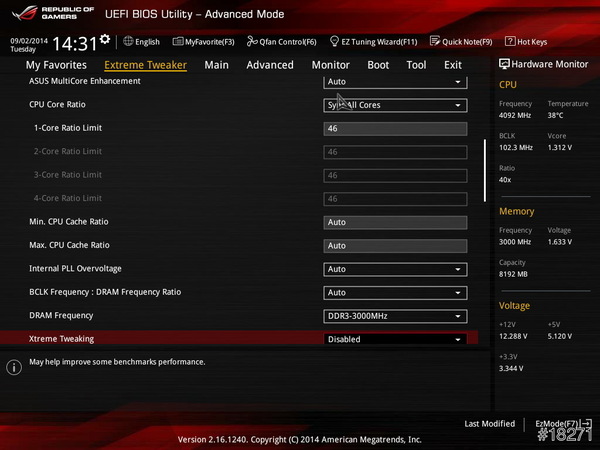Click the EZ Tuning Wizard bulb icon
The width and height of the screenshot is (600, 450).
click(x=334, y=41)
